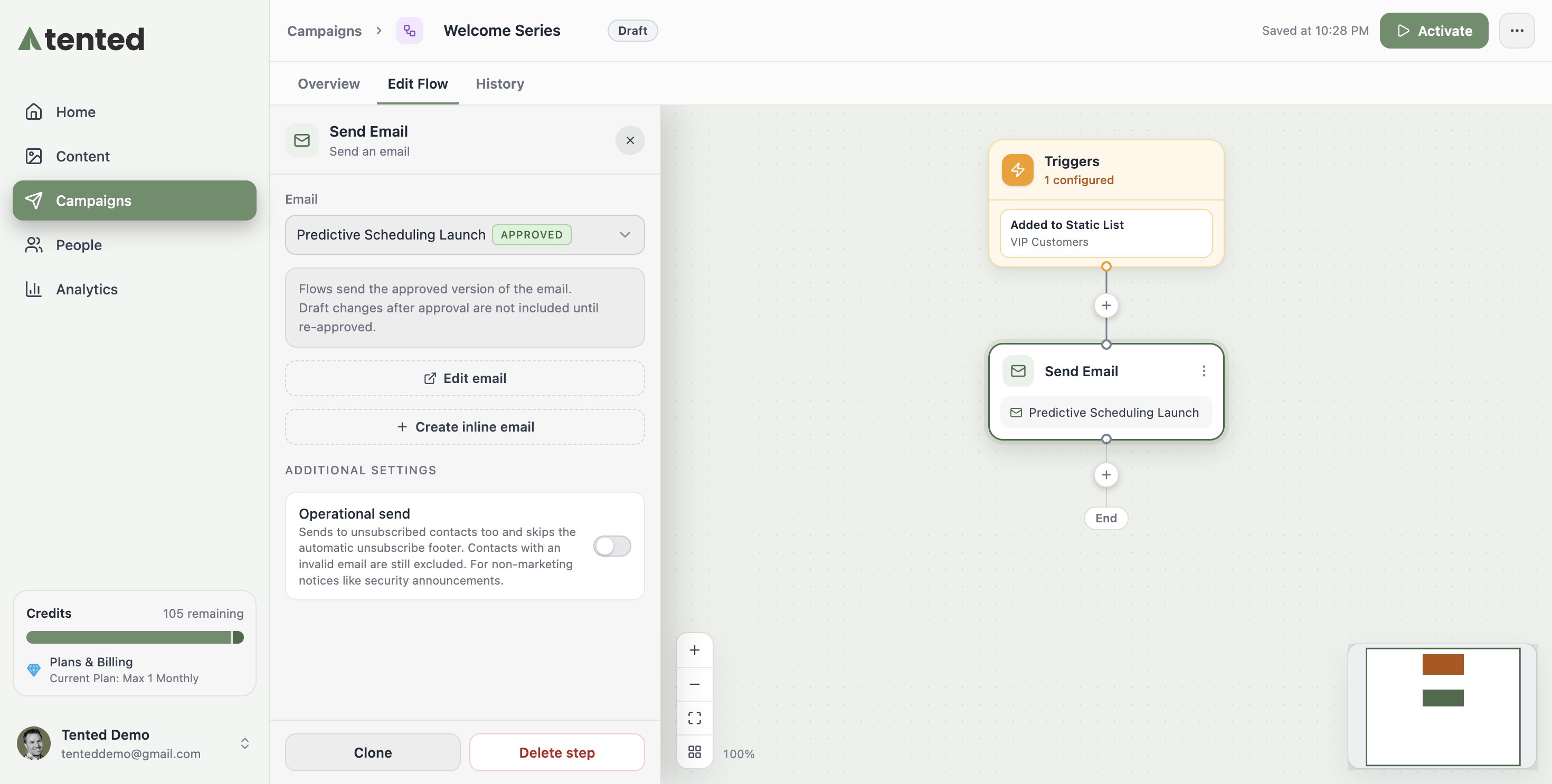
Task: Click the breadcrumb chevron after Campaigns
Action: pos(378,30)
